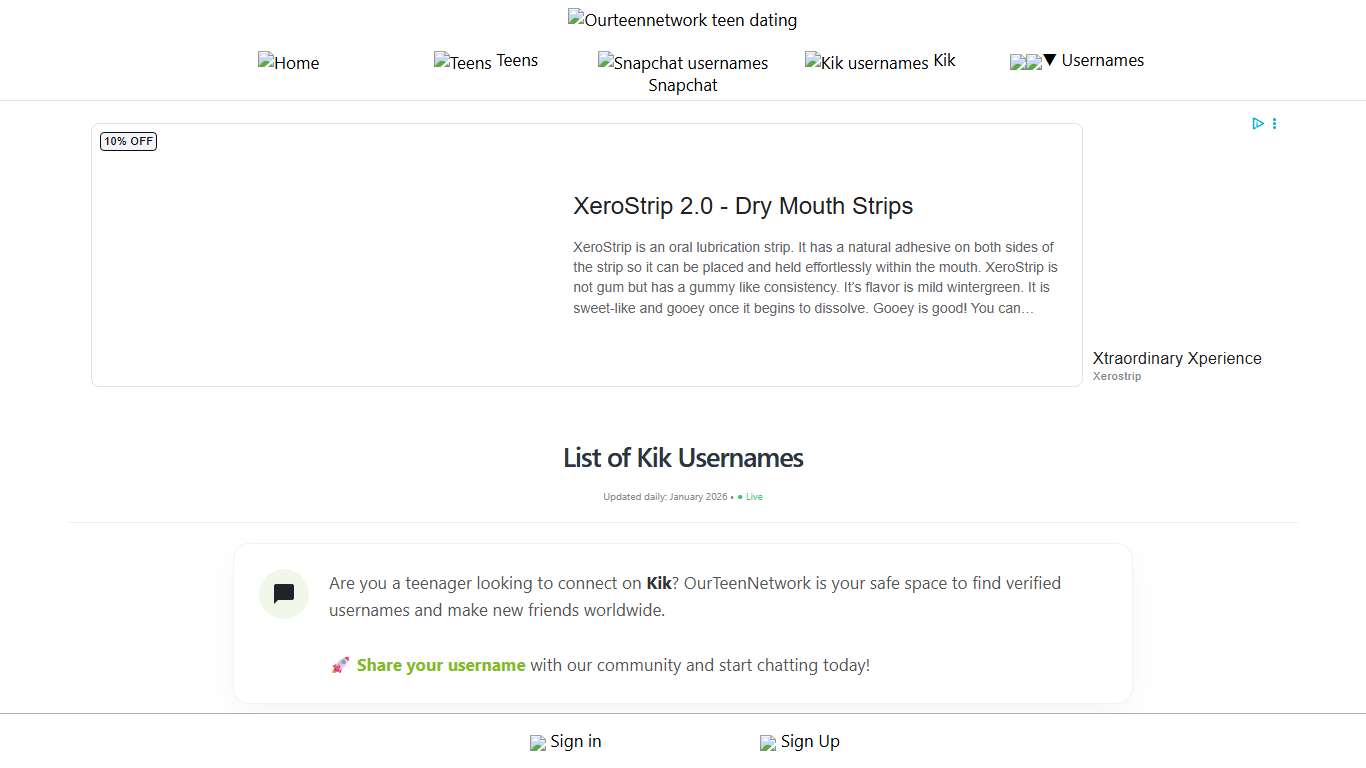
Task: Open the AdChoices icon on the ad
Action: [x=1258, y=123]
